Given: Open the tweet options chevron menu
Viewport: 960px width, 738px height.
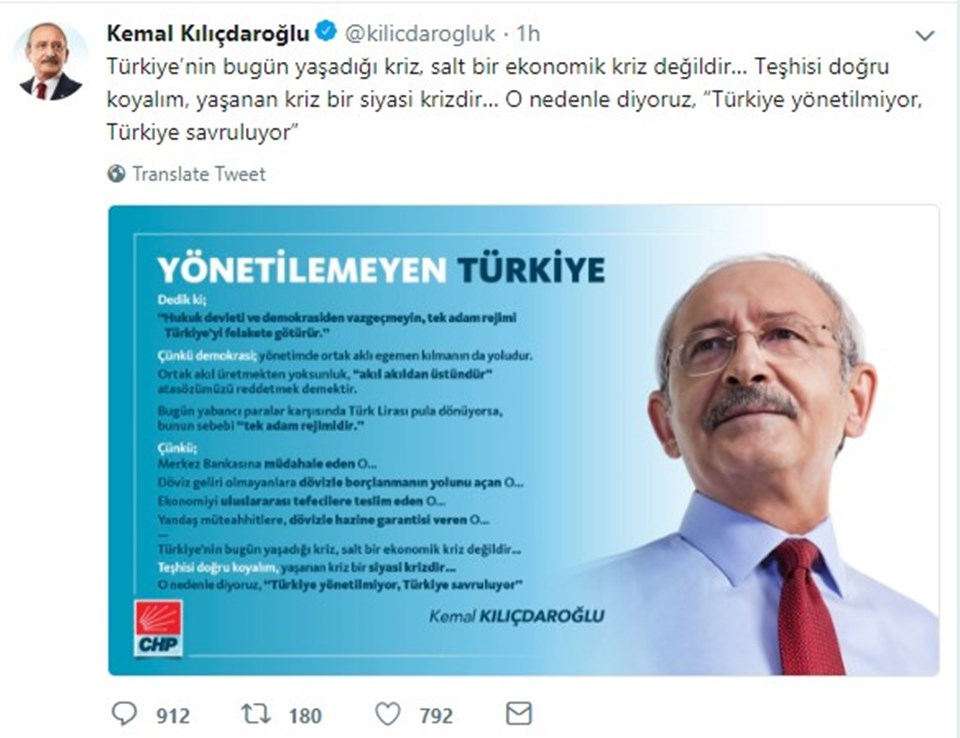Looking at the screenshot, I should [x=924, y=36].
